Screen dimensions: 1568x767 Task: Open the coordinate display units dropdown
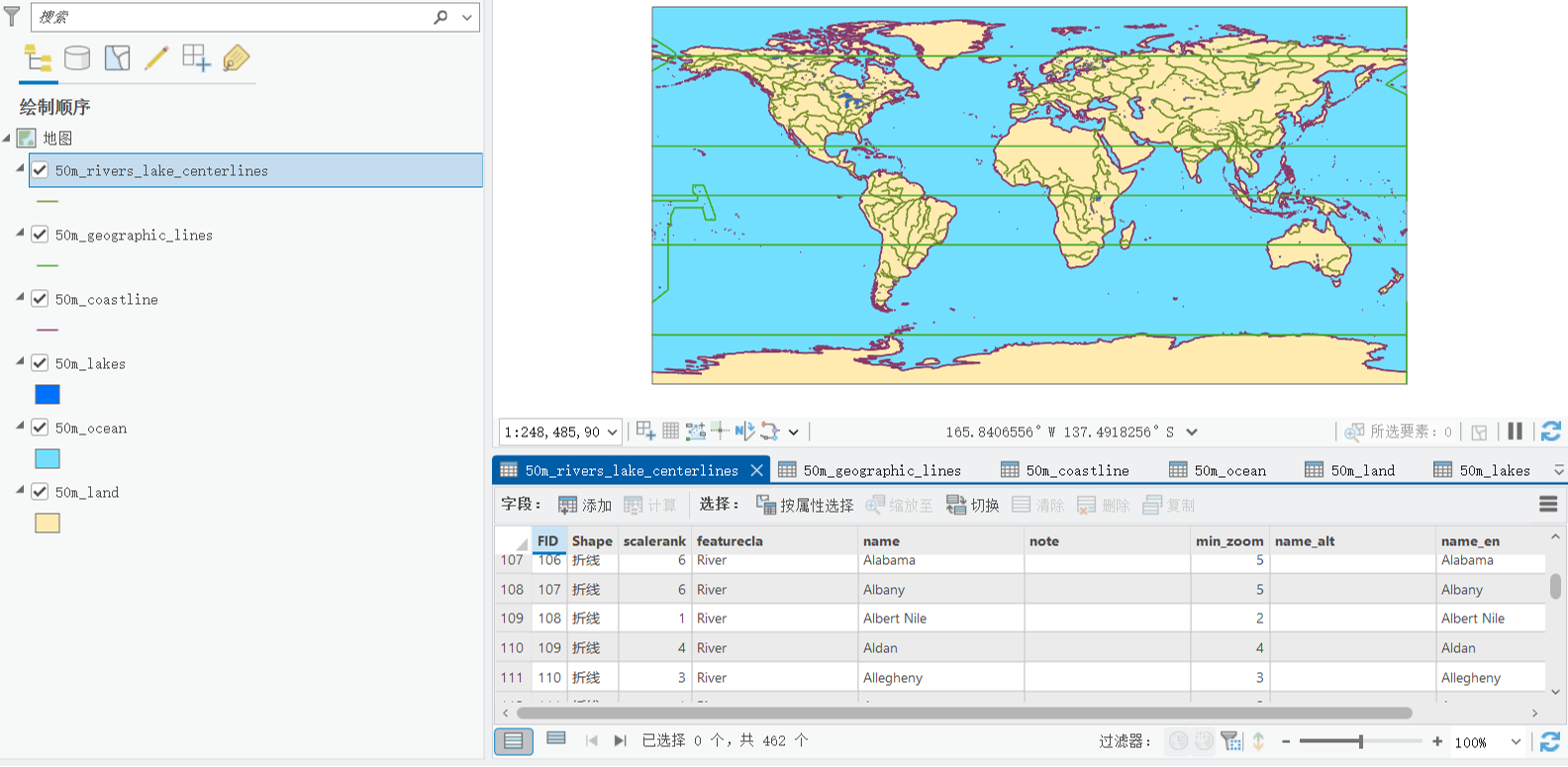click(x=1192, y=431)
